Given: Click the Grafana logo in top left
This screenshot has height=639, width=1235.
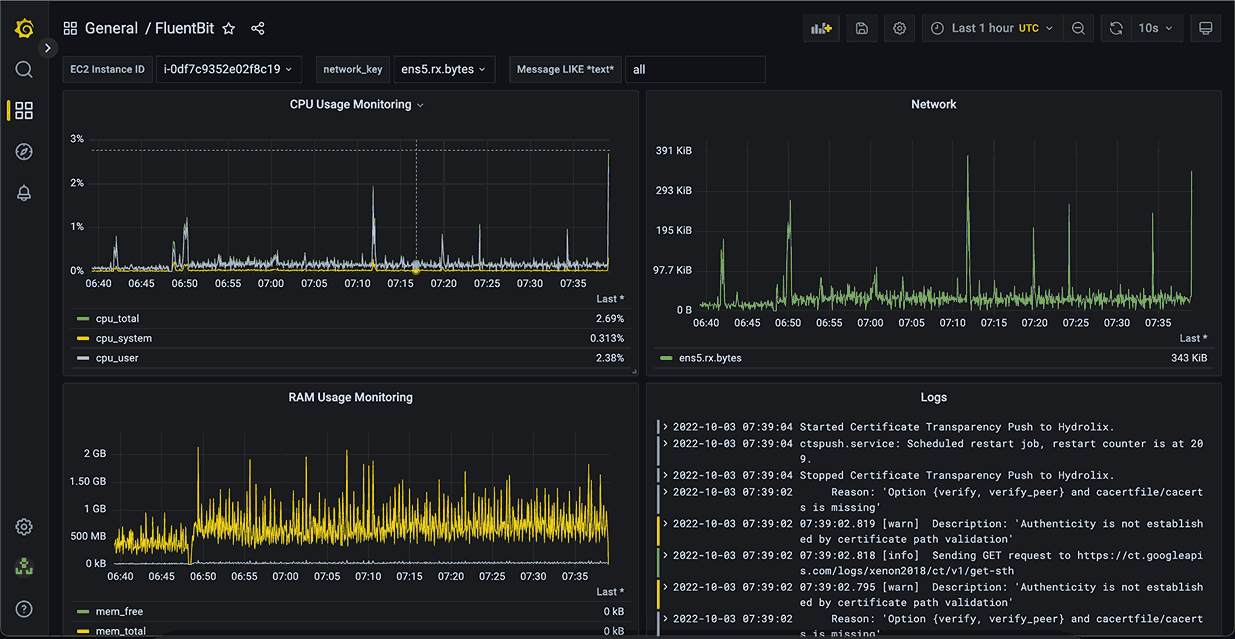Looking at the screenshot, I should 22,28.
